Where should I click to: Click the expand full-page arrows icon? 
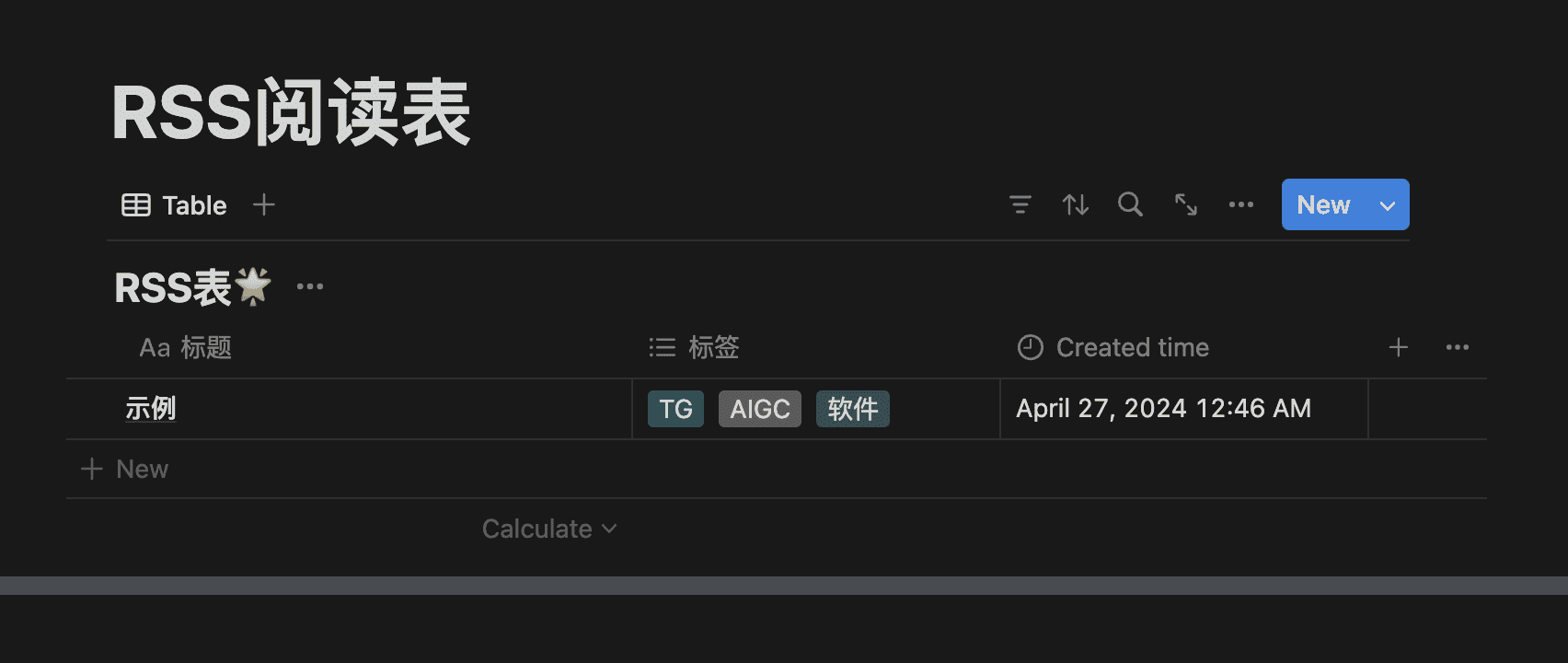pos(1185,204)
